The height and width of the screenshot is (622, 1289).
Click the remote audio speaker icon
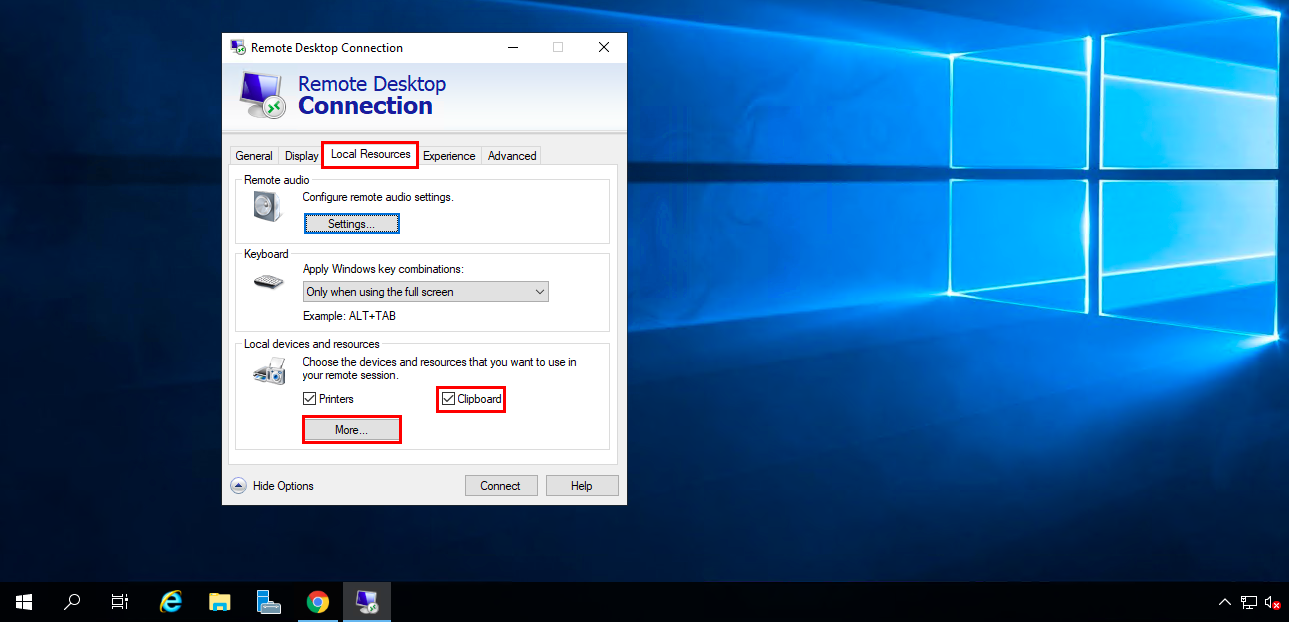[x=268, y=207]
